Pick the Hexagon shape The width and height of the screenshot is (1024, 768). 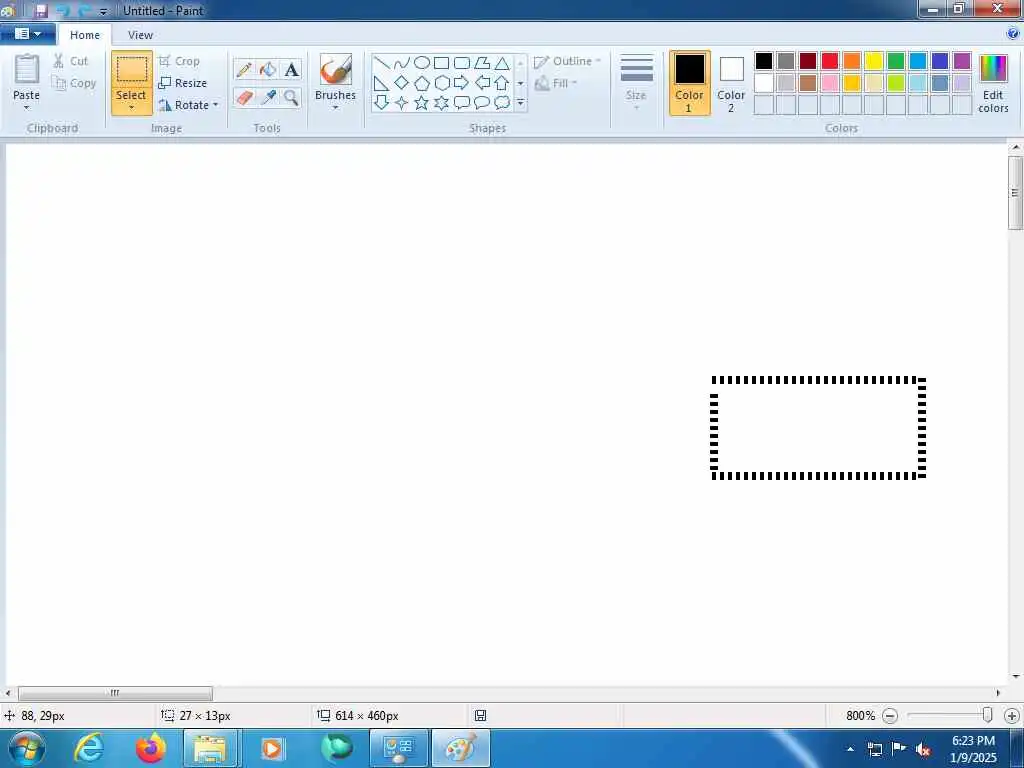441,83
